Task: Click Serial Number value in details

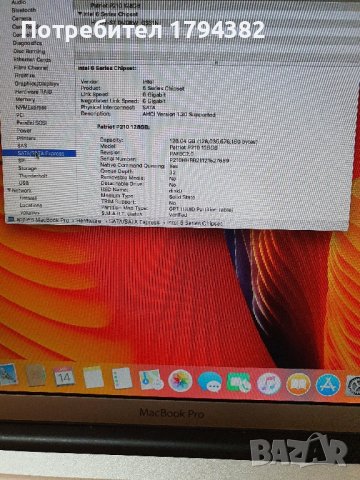Action: pyautogui.click(x=199, y=160)
